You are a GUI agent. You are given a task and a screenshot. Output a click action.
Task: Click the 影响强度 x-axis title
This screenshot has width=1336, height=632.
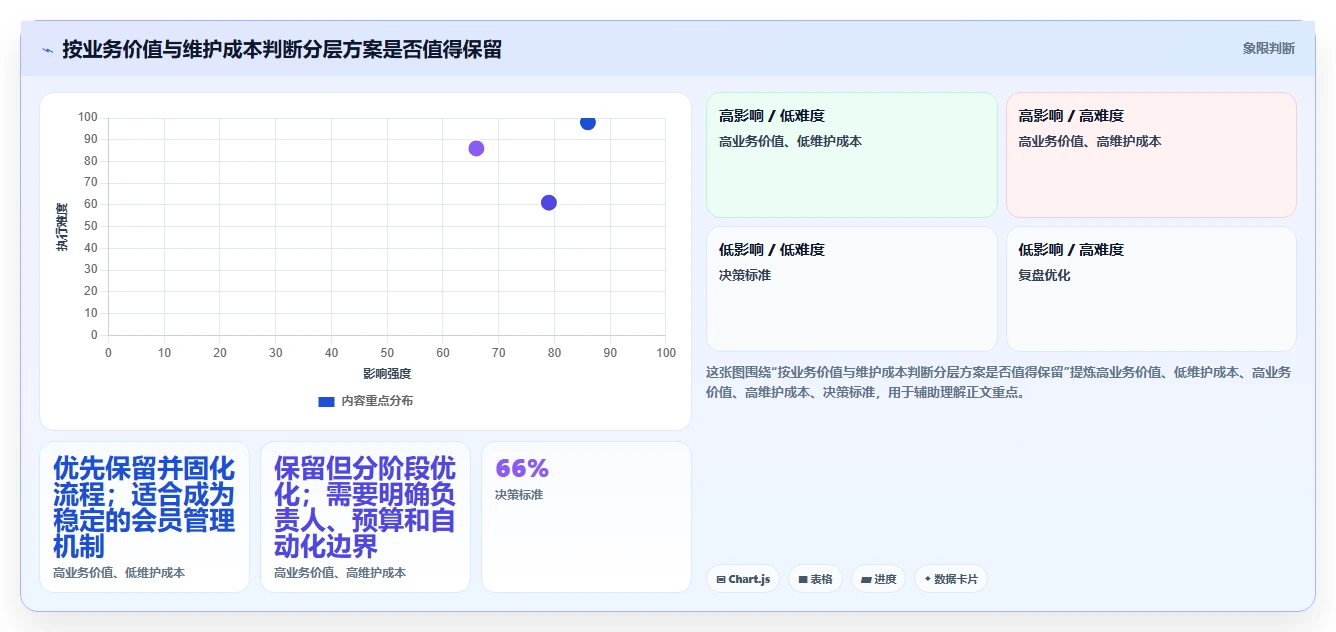(x=387, y=374)
